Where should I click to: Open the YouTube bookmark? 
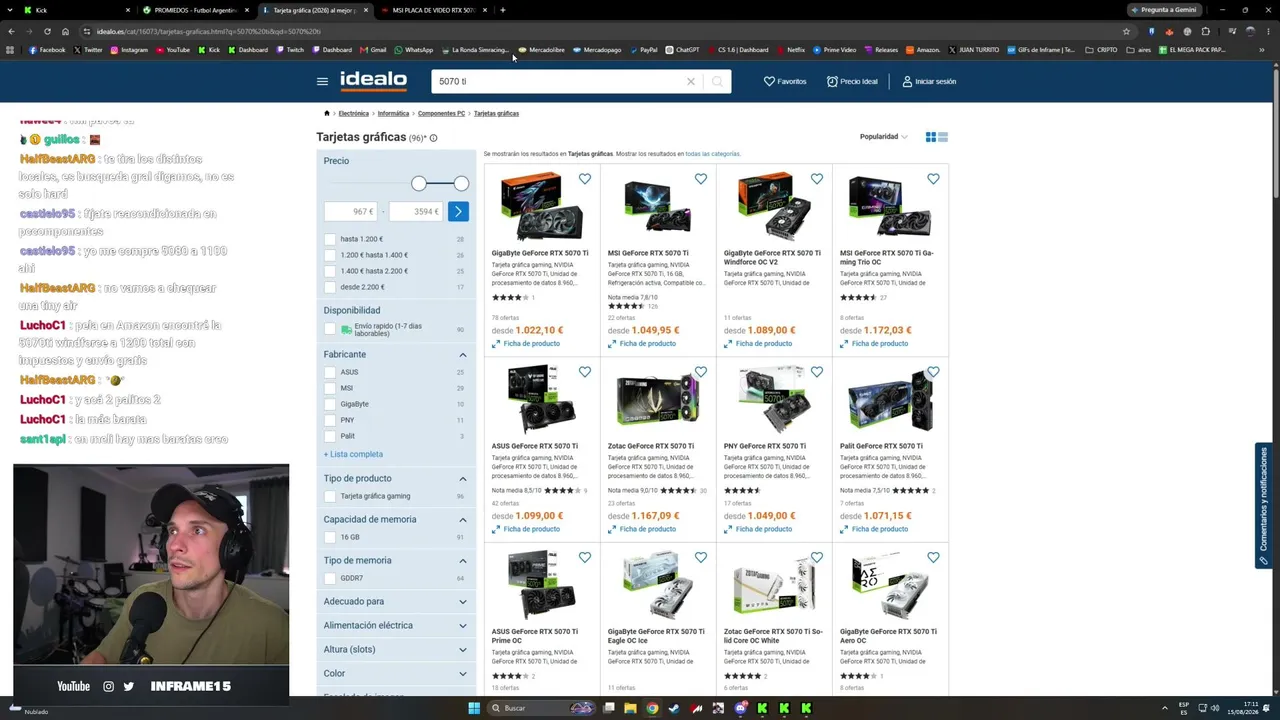(x=173, y=50)
